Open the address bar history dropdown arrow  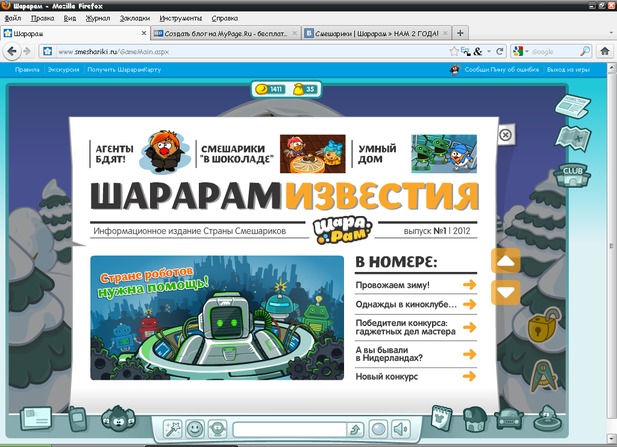[x=489, y=51]
